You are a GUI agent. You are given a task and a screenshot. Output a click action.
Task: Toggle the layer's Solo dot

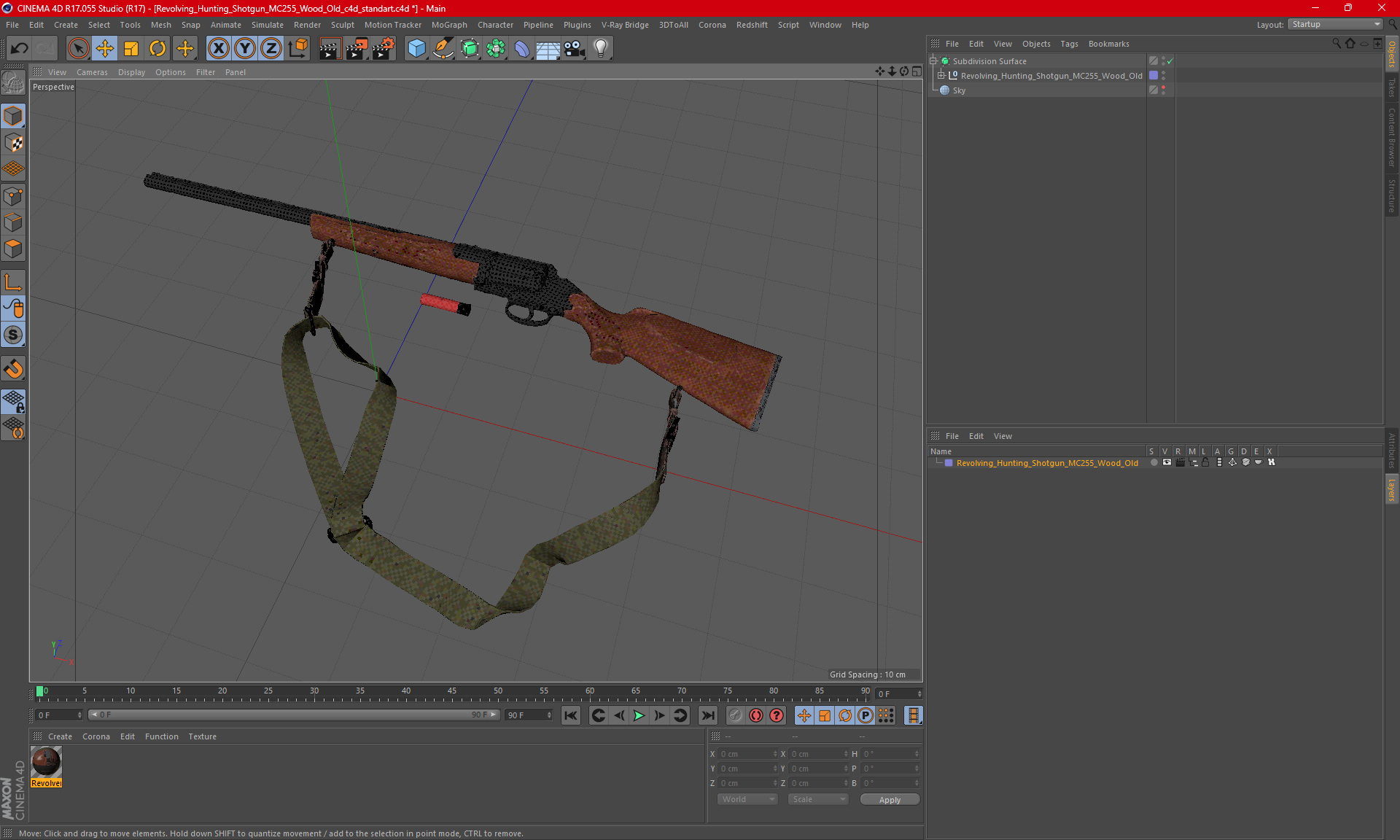1154,462
